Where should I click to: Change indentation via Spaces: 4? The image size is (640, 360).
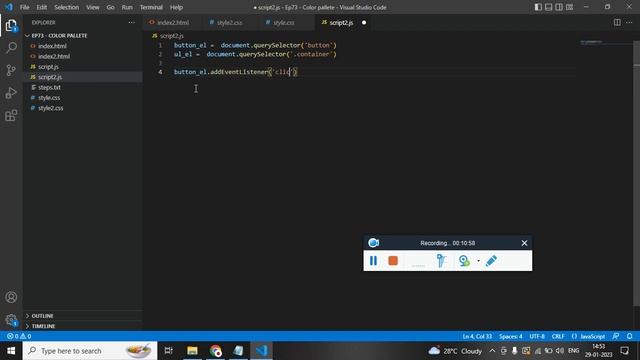[510, 336]
